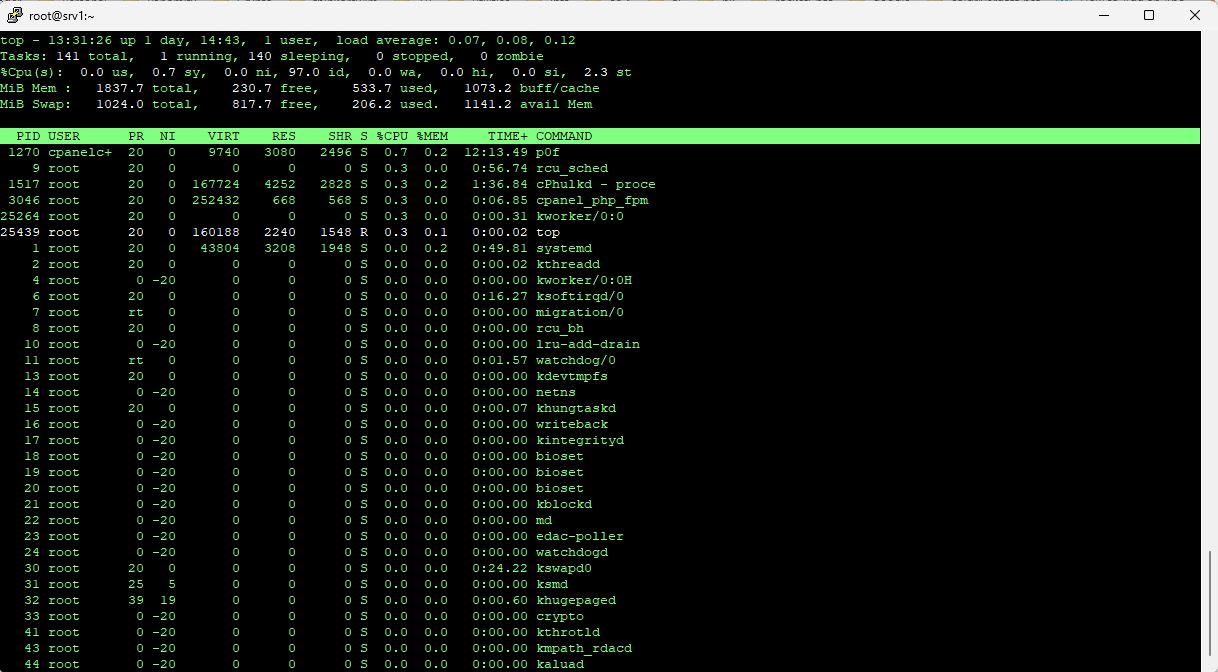Select the p0f process row command
1218x672 pixels.
pyautogui.click(x=548, y=152)
